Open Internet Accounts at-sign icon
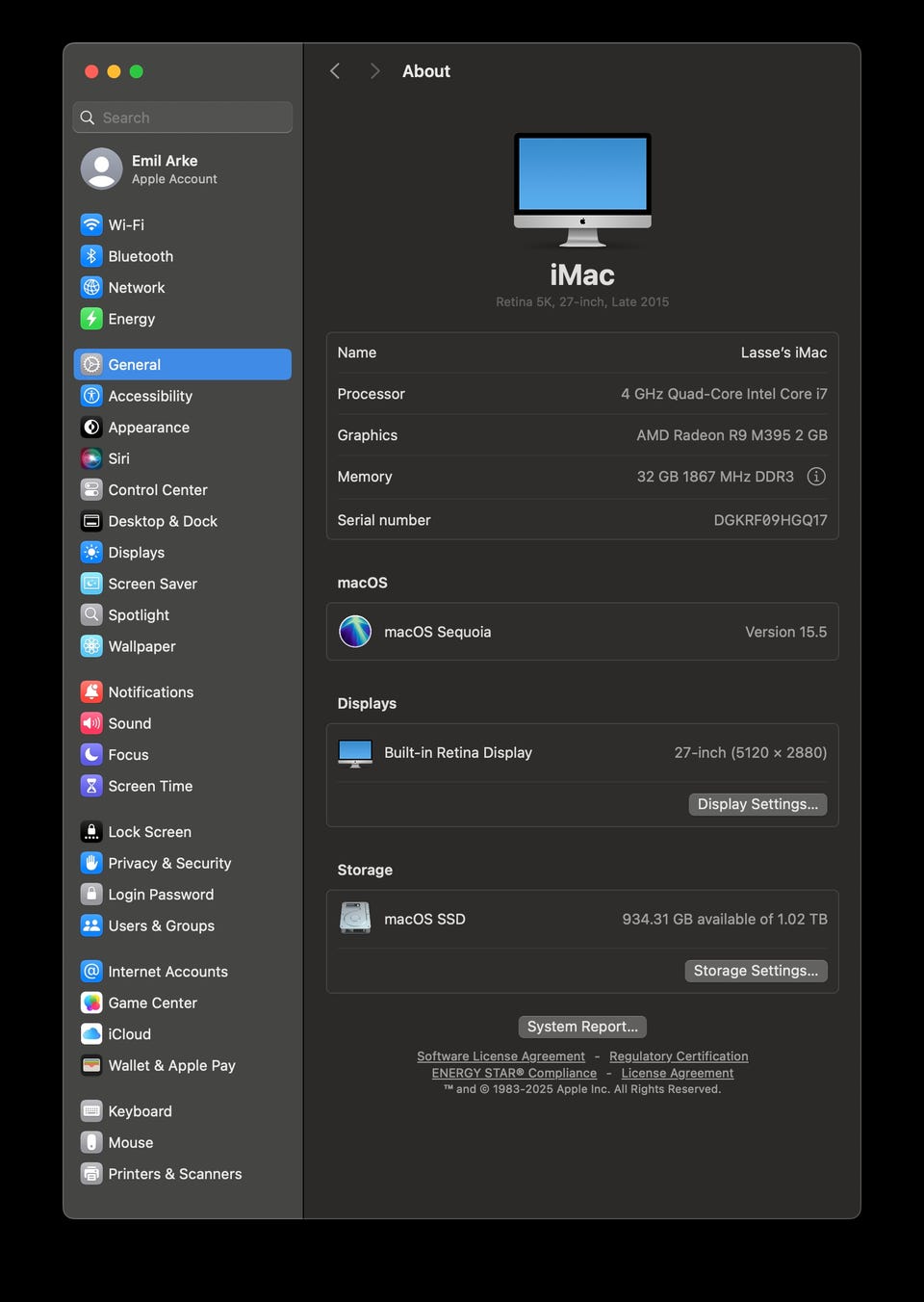Viewport: 924px width, 1302px height. click(x=91, y=971)
